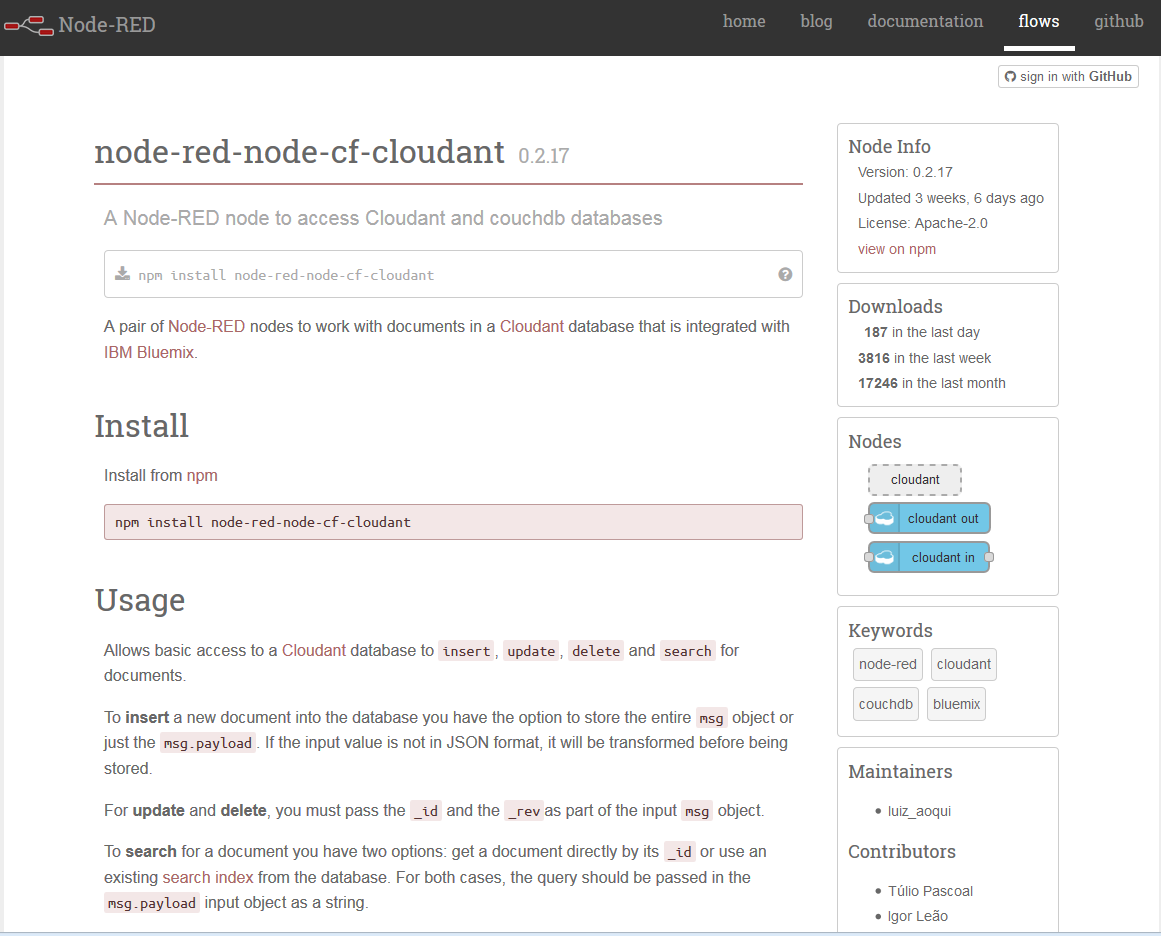Click the Node Info panel heading
1161x936 pixels.
click(x=889, y=147)
